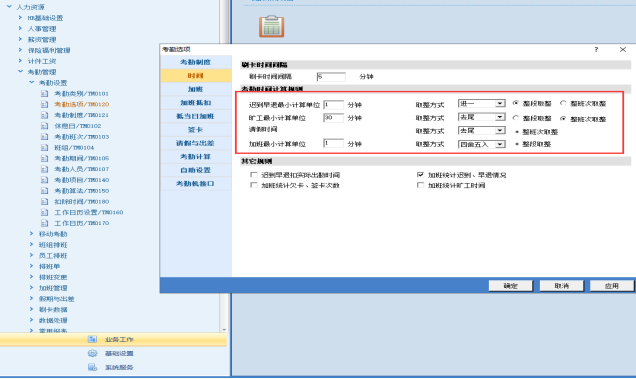Viewport: 636px width, 379px height.
Task: Switch to 考勤机接口 tab
Action: pyautogui.click(x=196, y=184)
